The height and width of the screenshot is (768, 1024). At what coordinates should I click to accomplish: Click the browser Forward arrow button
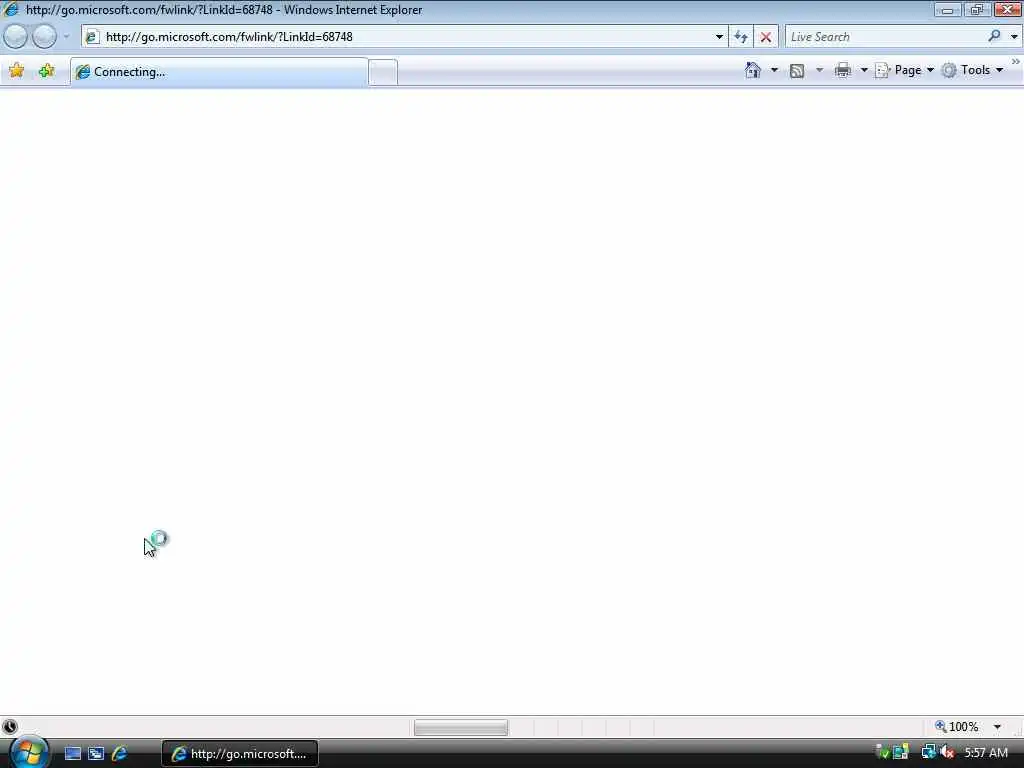pyautogui.click(x=44, y=37)
